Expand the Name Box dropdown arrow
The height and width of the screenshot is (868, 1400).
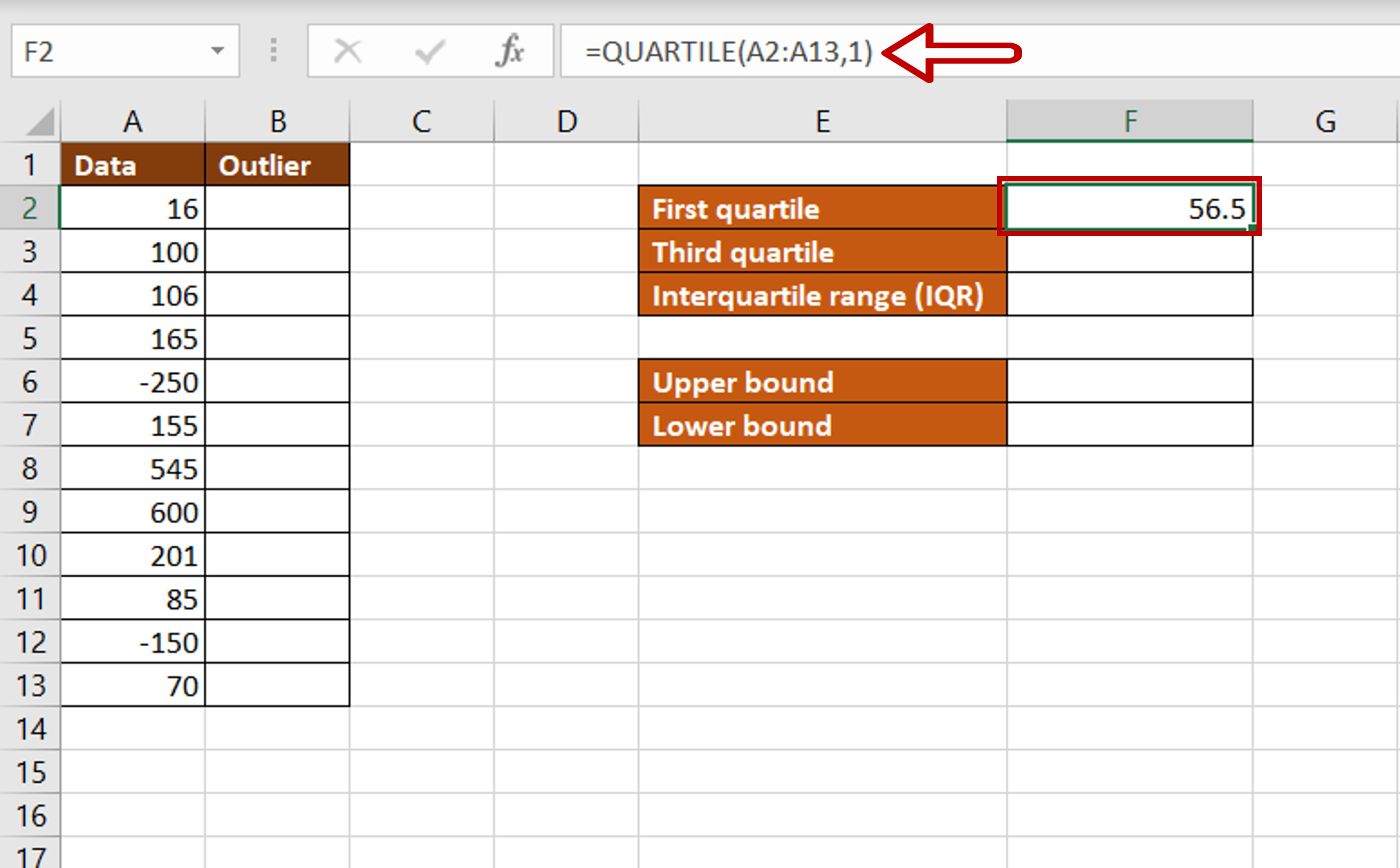click(218, 51)
